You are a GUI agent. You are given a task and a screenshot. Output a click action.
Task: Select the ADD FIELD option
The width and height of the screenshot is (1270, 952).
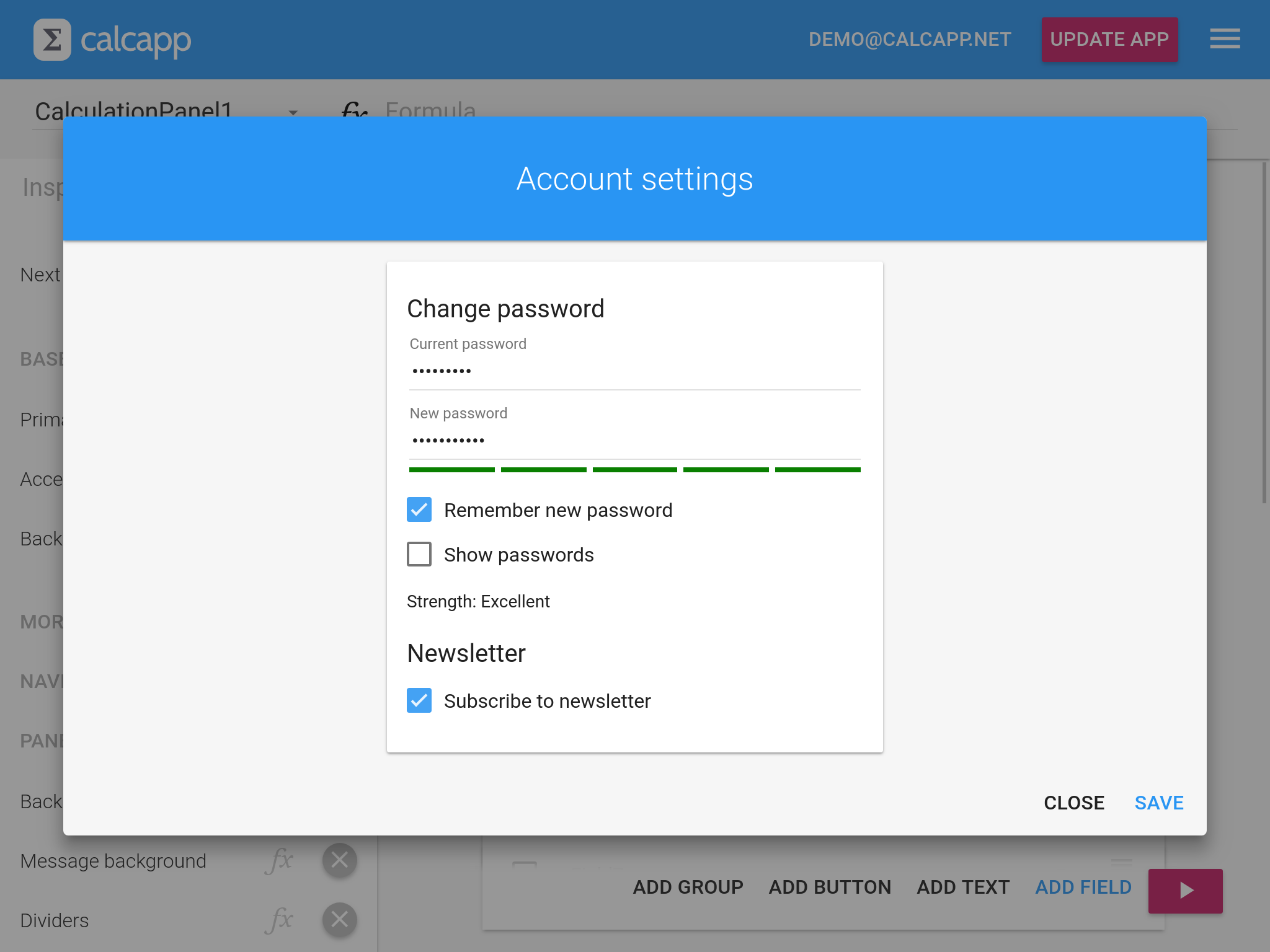[1083, 888]
